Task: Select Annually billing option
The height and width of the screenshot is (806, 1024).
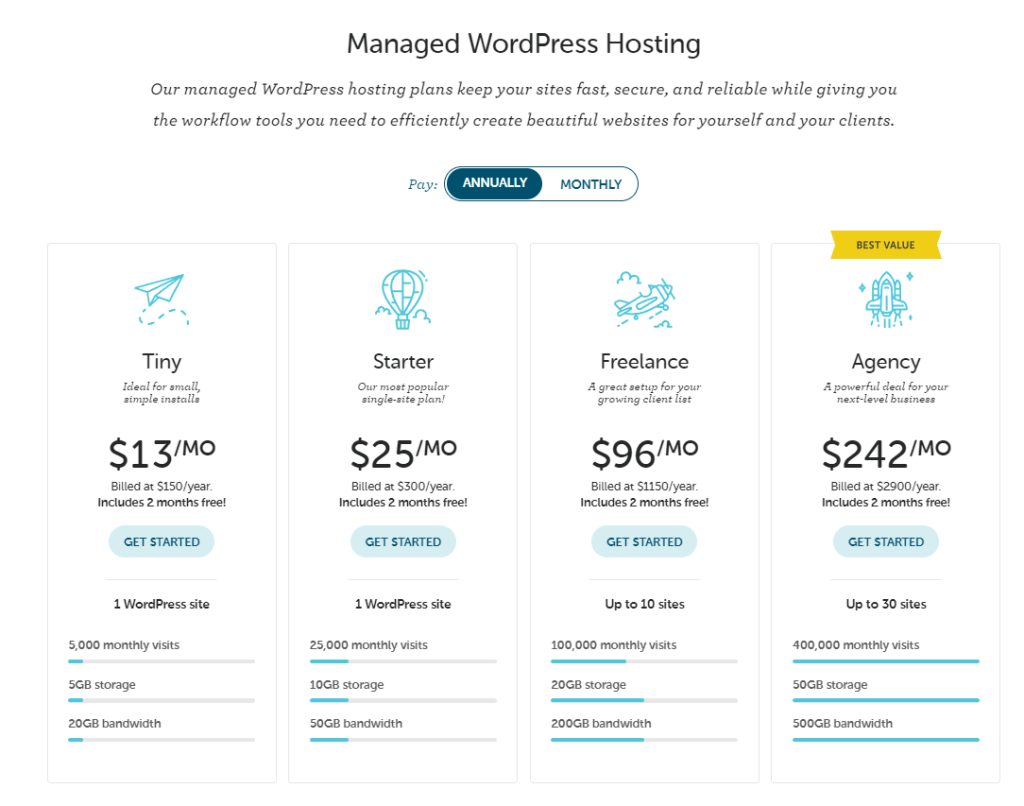Action: pos(494,184)
